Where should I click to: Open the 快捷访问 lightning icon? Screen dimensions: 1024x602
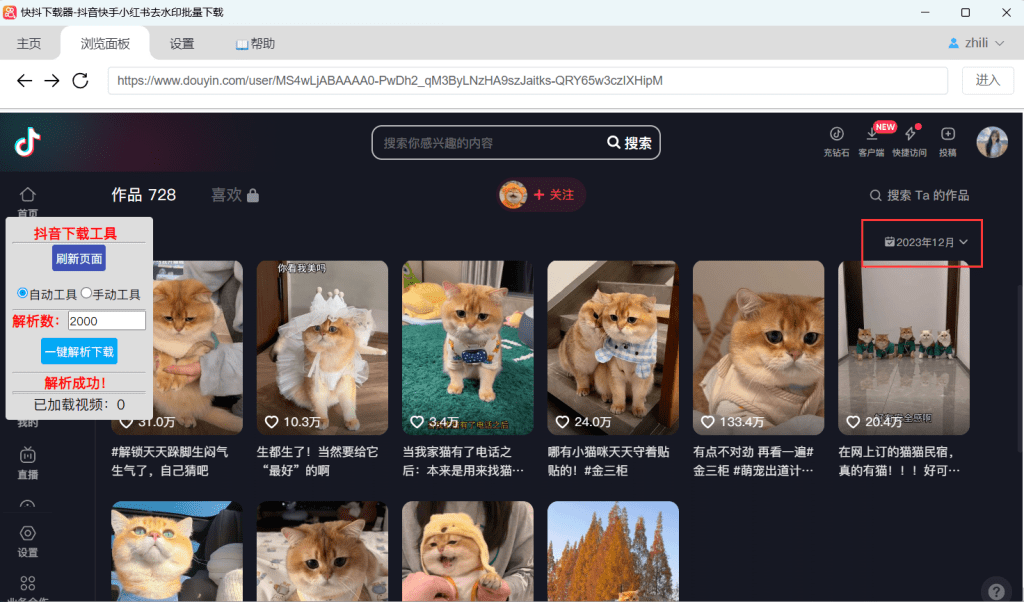(910, 134)
